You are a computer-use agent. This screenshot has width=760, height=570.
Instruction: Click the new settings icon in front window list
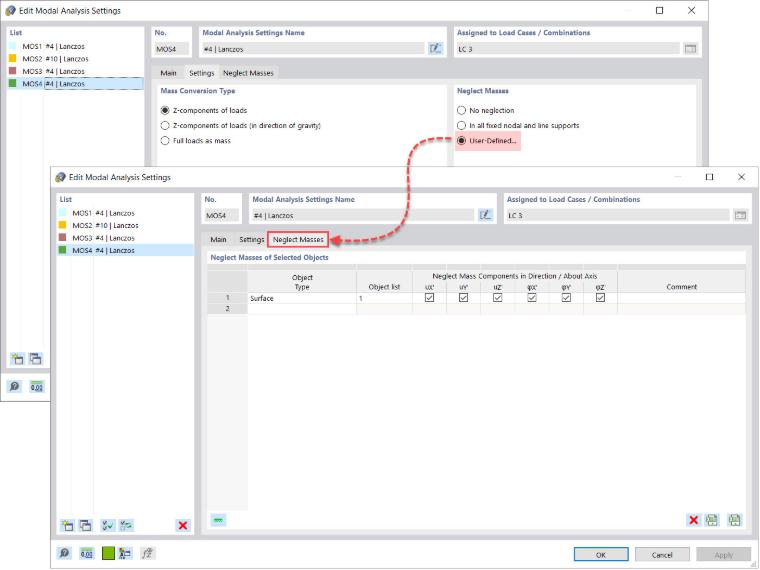click(67, 525)
